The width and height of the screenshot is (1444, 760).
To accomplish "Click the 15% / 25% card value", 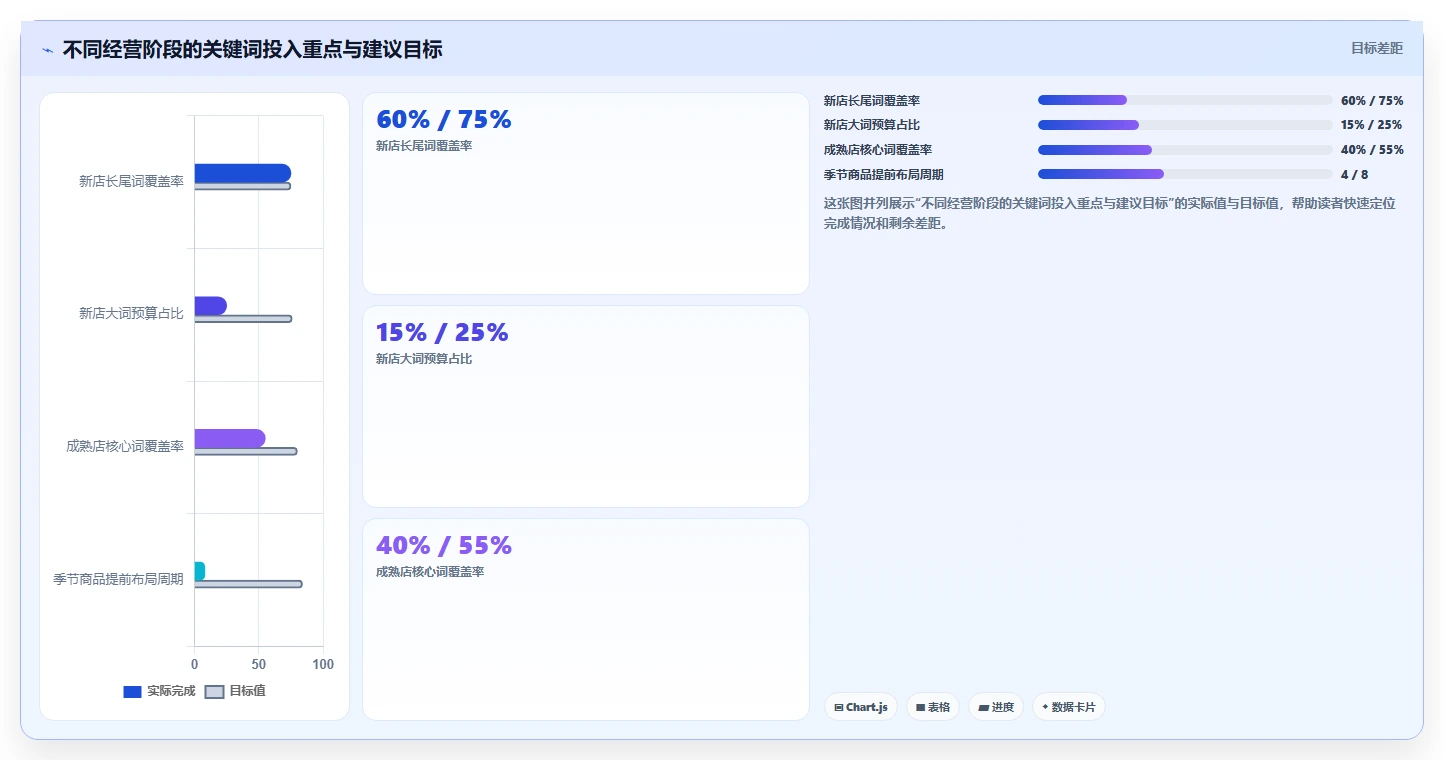I will 442,333.
